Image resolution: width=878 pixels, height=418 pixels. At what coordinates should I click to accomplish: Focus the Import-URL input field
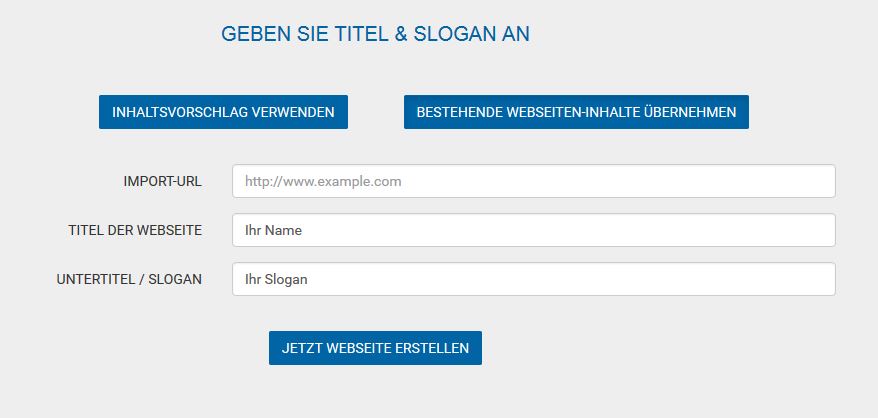tap(534, 181)
